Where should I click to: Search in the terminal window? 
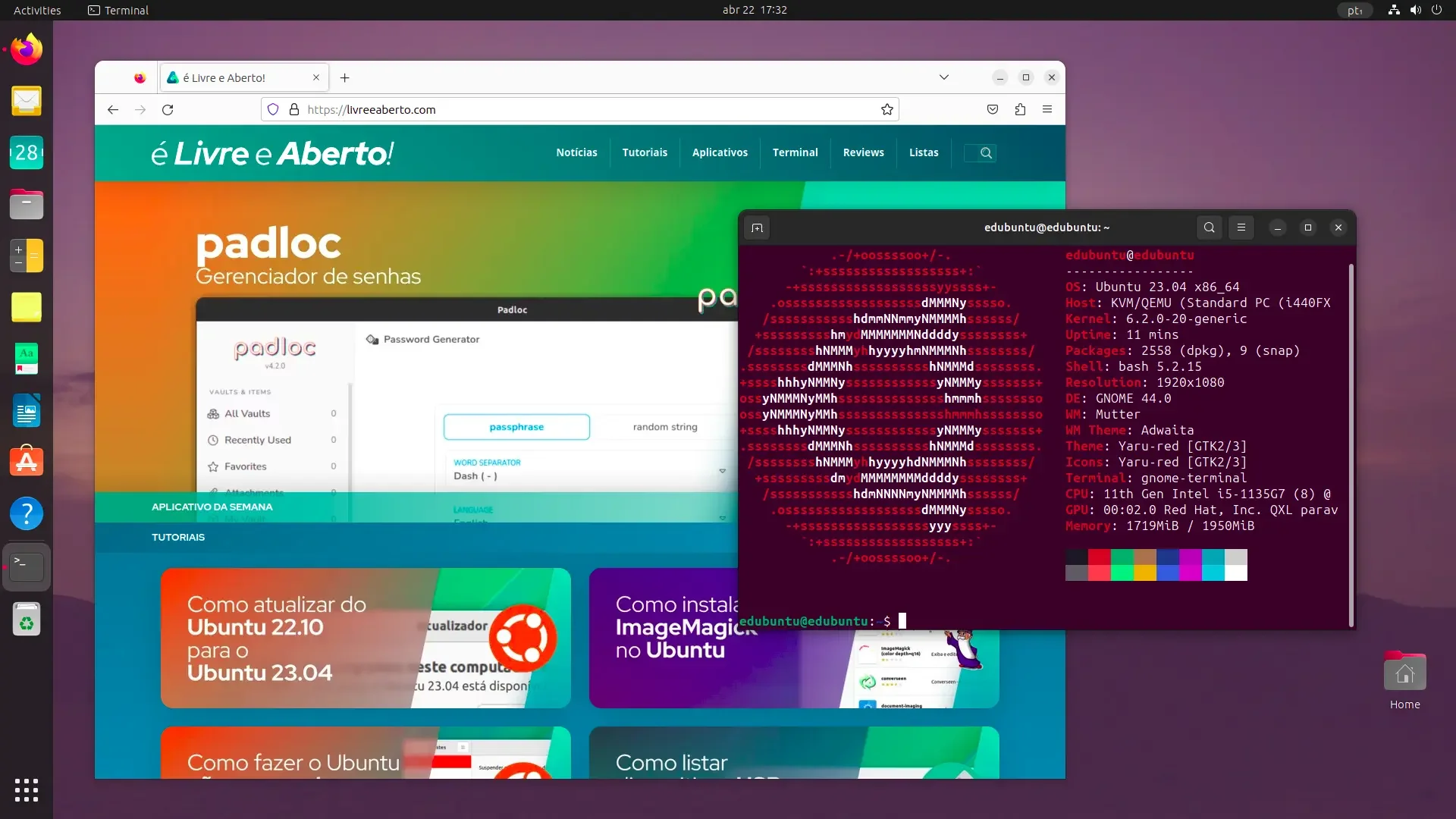1210,227
